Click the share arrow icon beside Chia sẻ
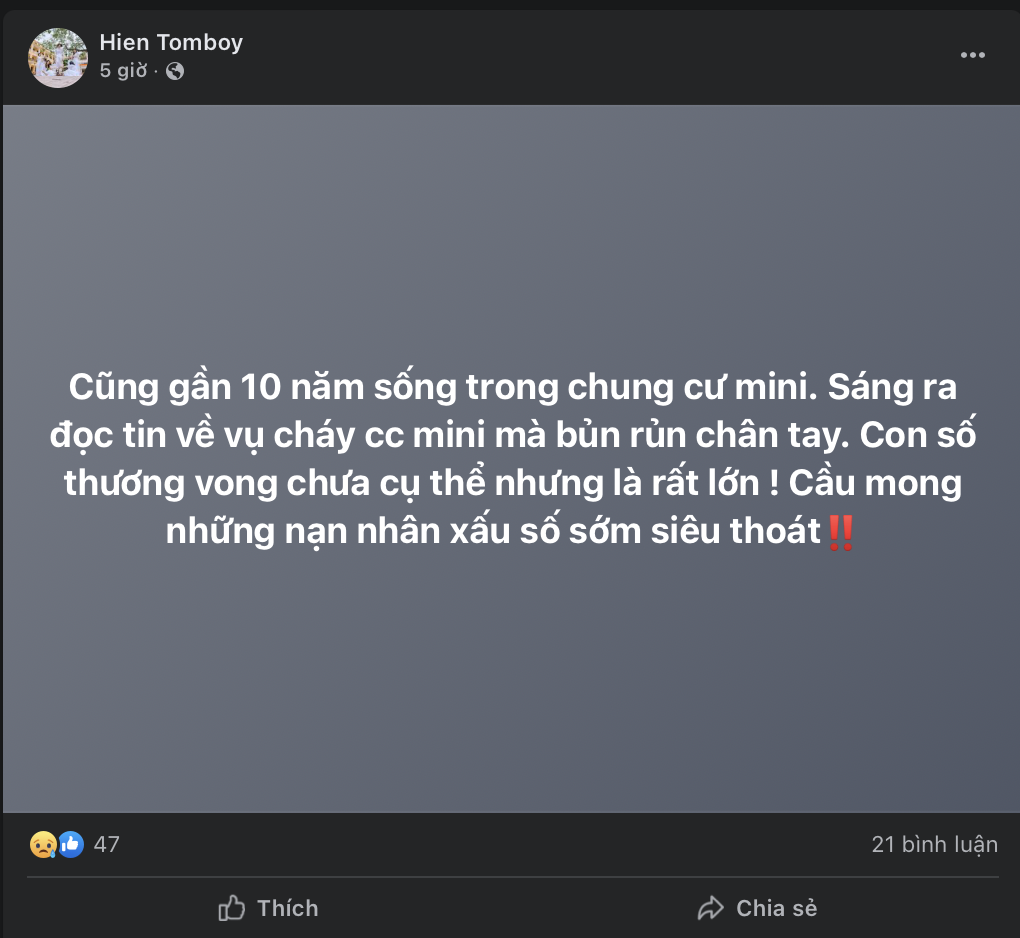This screenshot has height=938, width=1020. tap(712, 908)
